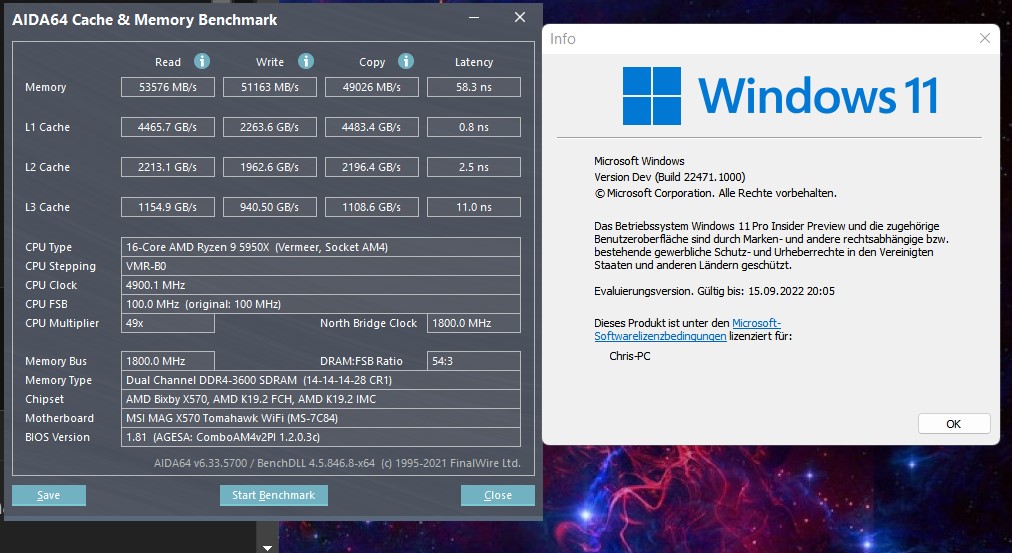Click L2 Cache Write value 1962.6 GB/s
The height and width of the screenshot is (553, 1012).
click(x=270, y=167)
